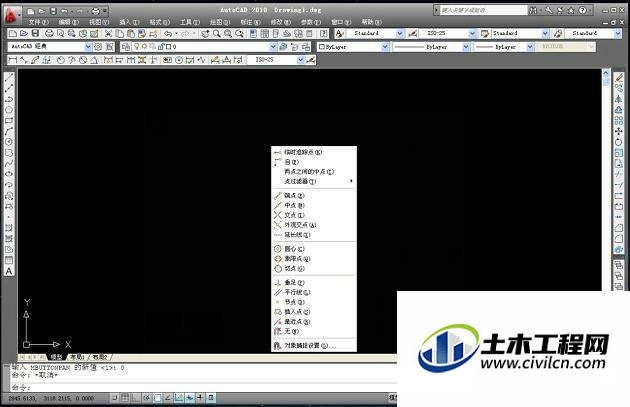Click the Undo arrow in standard toolbar
The height and width of the screenshot is (407, 630).
coord(168,34)
